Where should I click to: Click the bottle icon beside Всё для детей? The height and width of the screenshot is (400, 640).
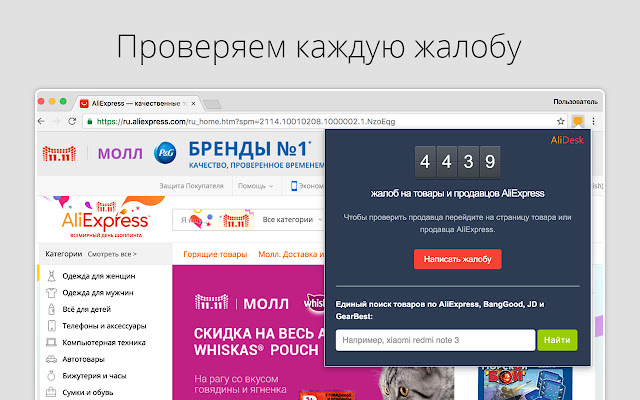pyautogui.click(x=51, y=309)
